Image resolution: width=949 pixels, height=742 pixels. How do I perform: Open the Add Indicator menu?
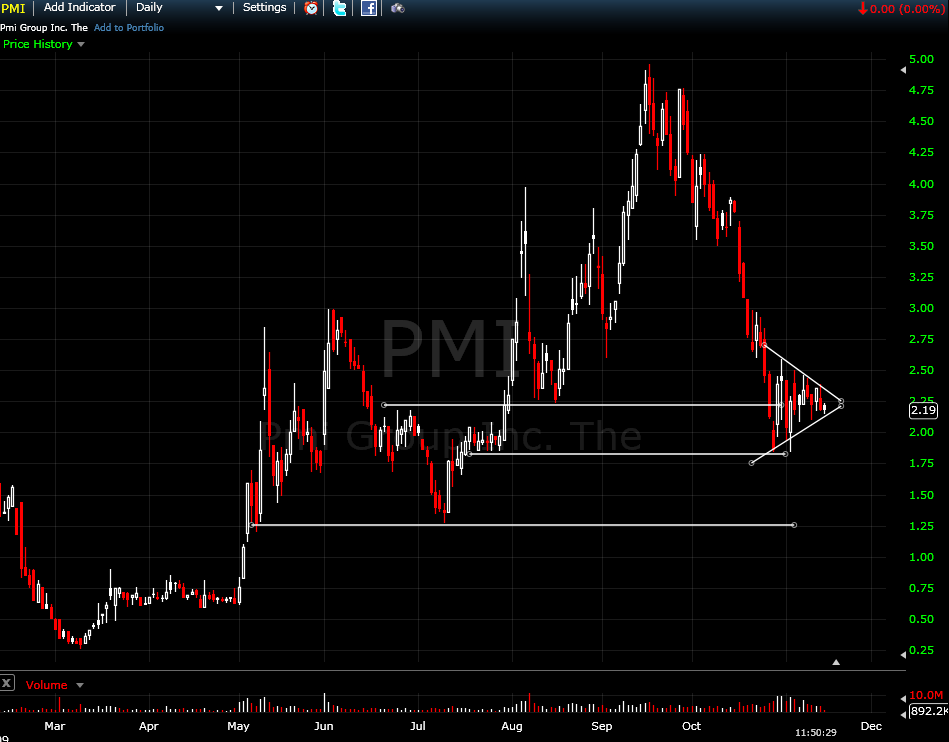(79, 7)
